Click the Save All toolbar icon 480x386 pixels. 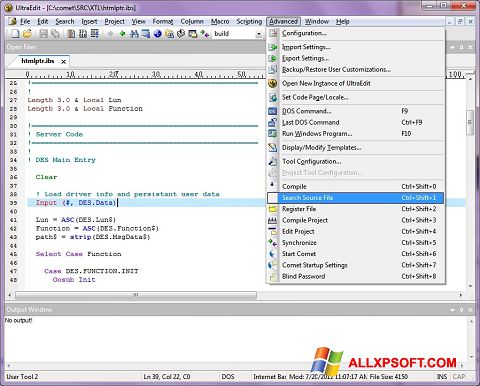[x=55, y=33]
